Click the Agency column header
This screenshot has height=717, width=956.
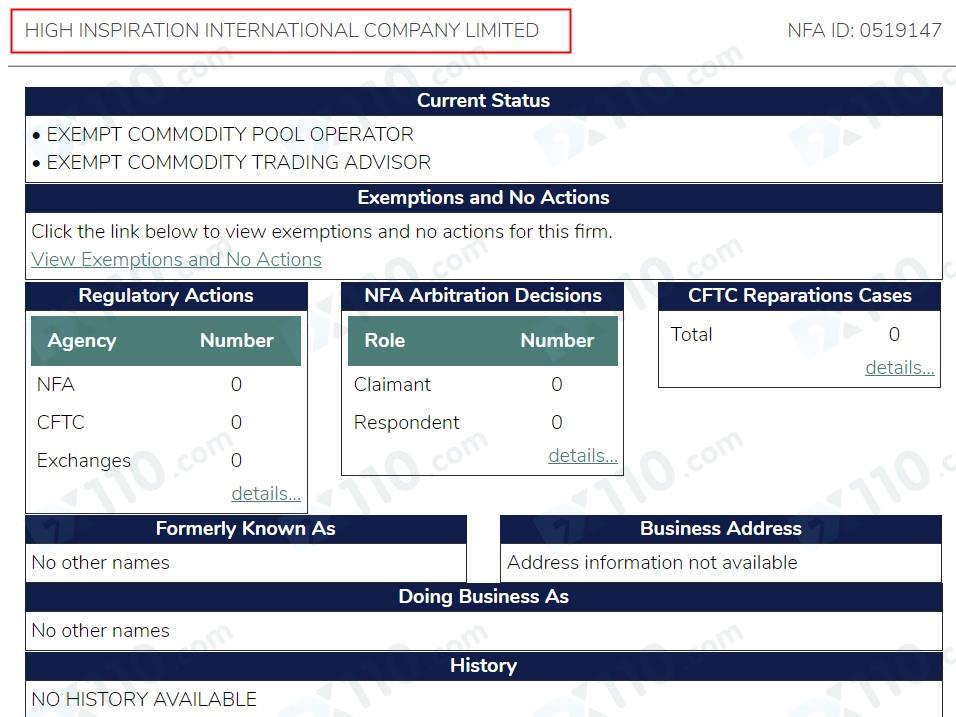[x=82, y=340]
